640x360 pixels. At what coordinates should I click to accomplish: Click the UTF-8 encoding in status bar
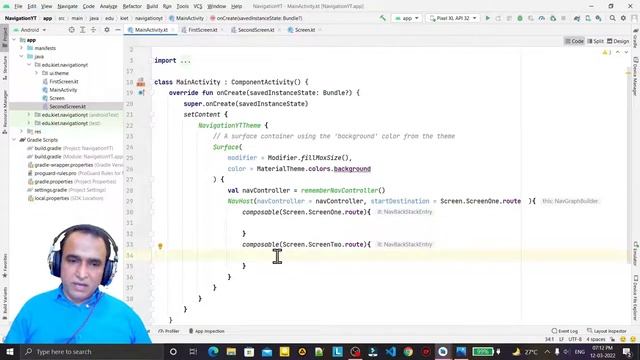575,339
